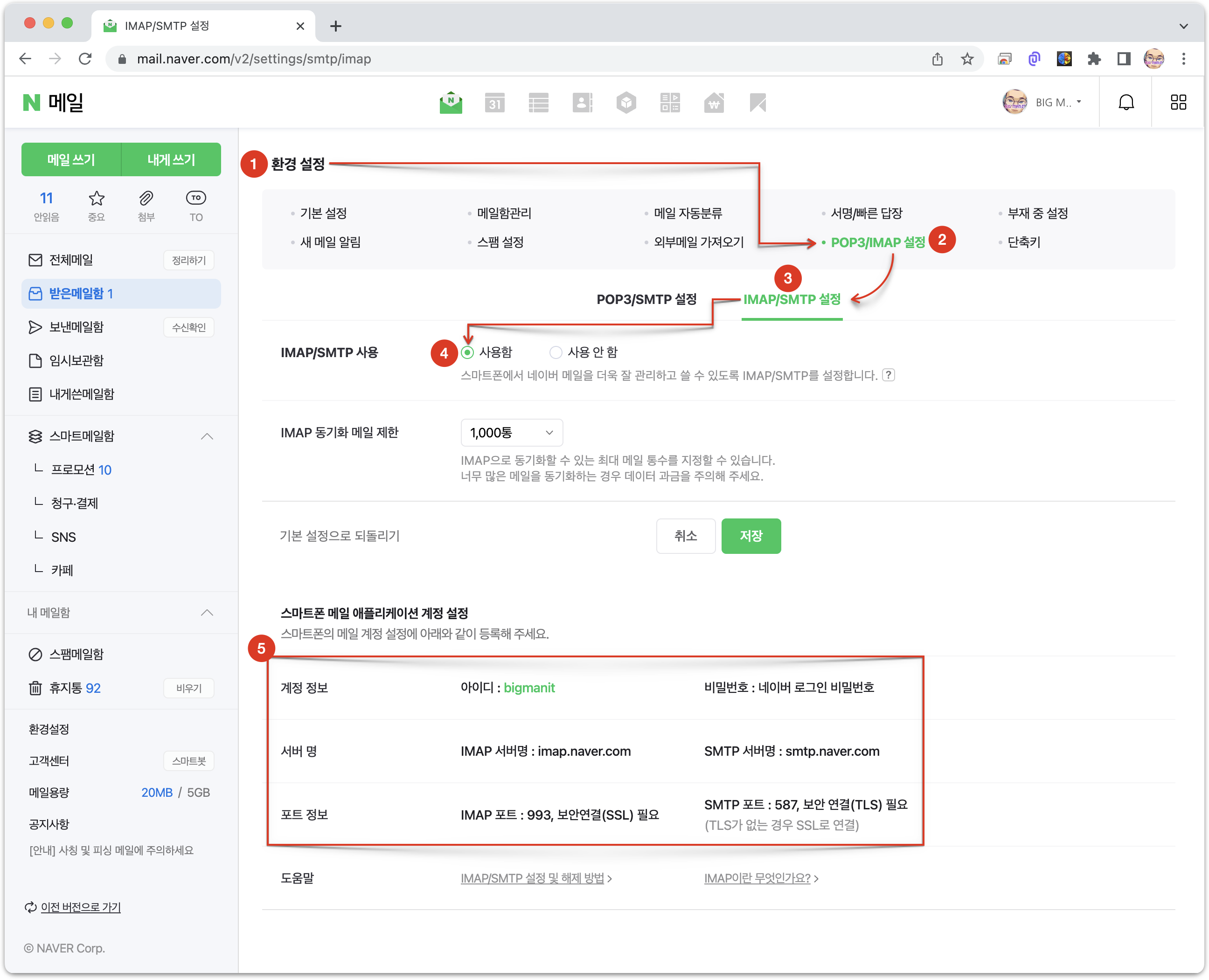Click 기본 설정으로 되돌리기 link

click(x=340, y=536)
